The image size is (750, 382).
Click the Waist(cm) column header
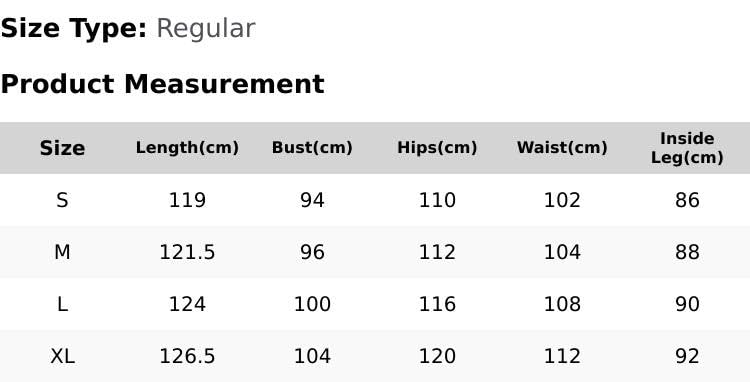(x=562, y=148)
